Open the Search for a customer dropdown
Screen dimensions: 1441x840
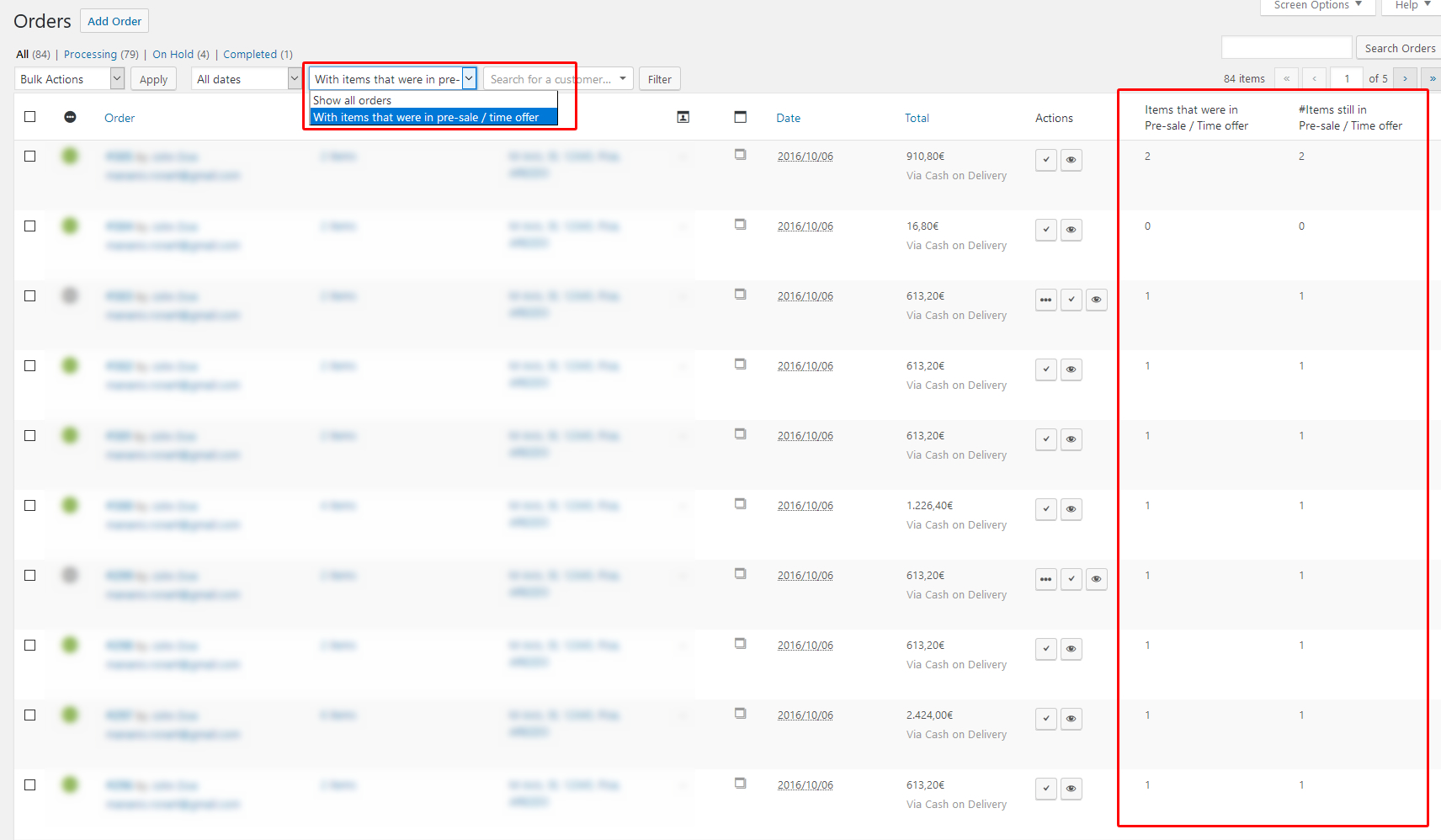click(x=558, y=79)
